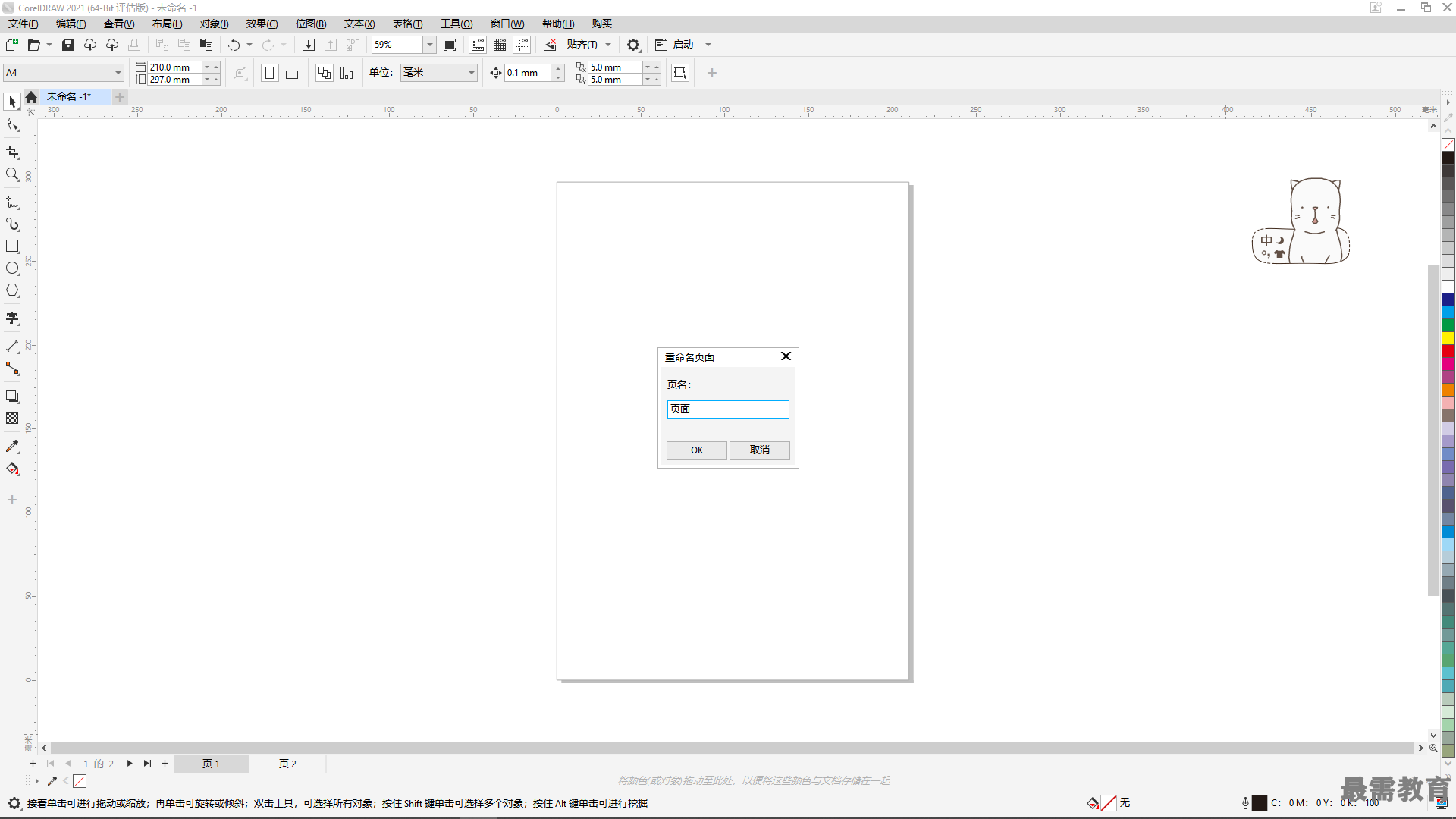This screenshot has width=1456, height=819.
Task: Confirm rename with OK button
Action: [x=696, y=450]
